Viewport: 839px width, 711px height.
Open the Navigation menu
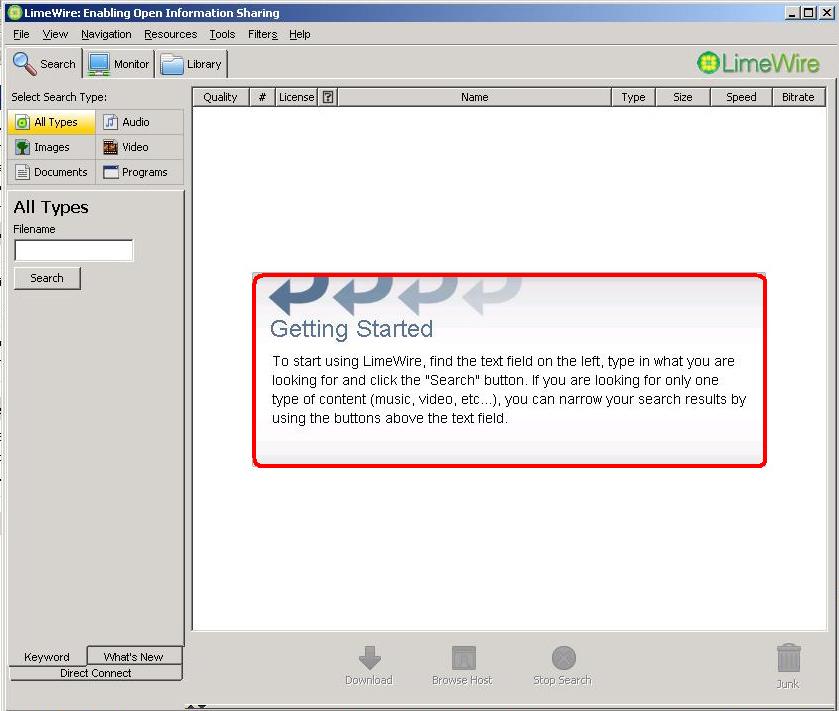tap(106, 34)
